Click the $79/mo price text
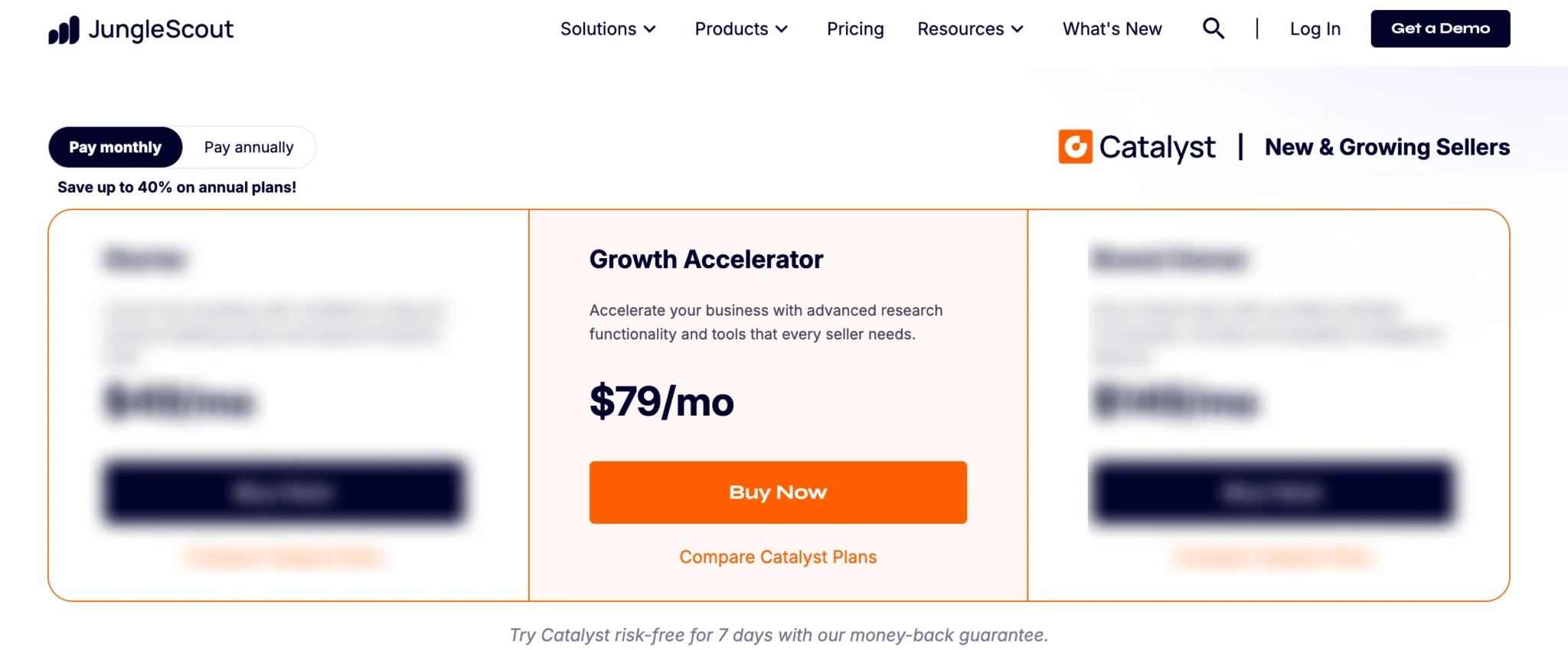1568x650 pixels. click(661, 402)
